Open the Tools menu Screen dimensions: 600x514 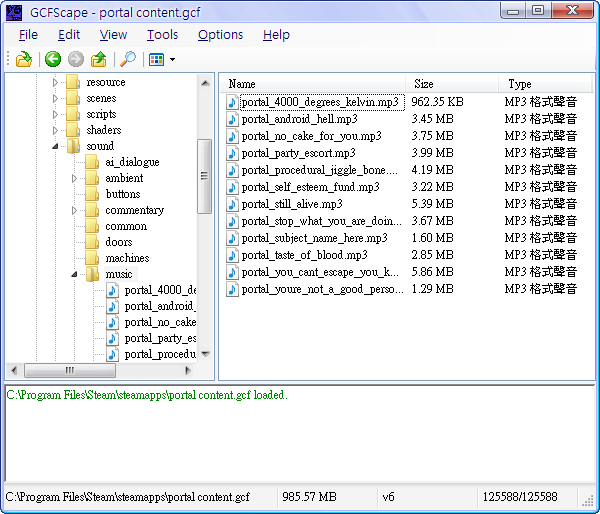click(163, 35)
